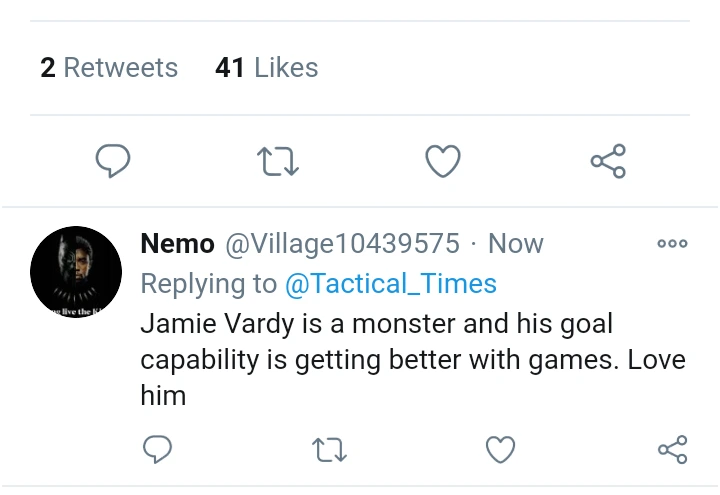The width and height of the screenshot is (720, 495).
Task: Open the Jamie Vardy reply tweet text
Action: (376, 360)
